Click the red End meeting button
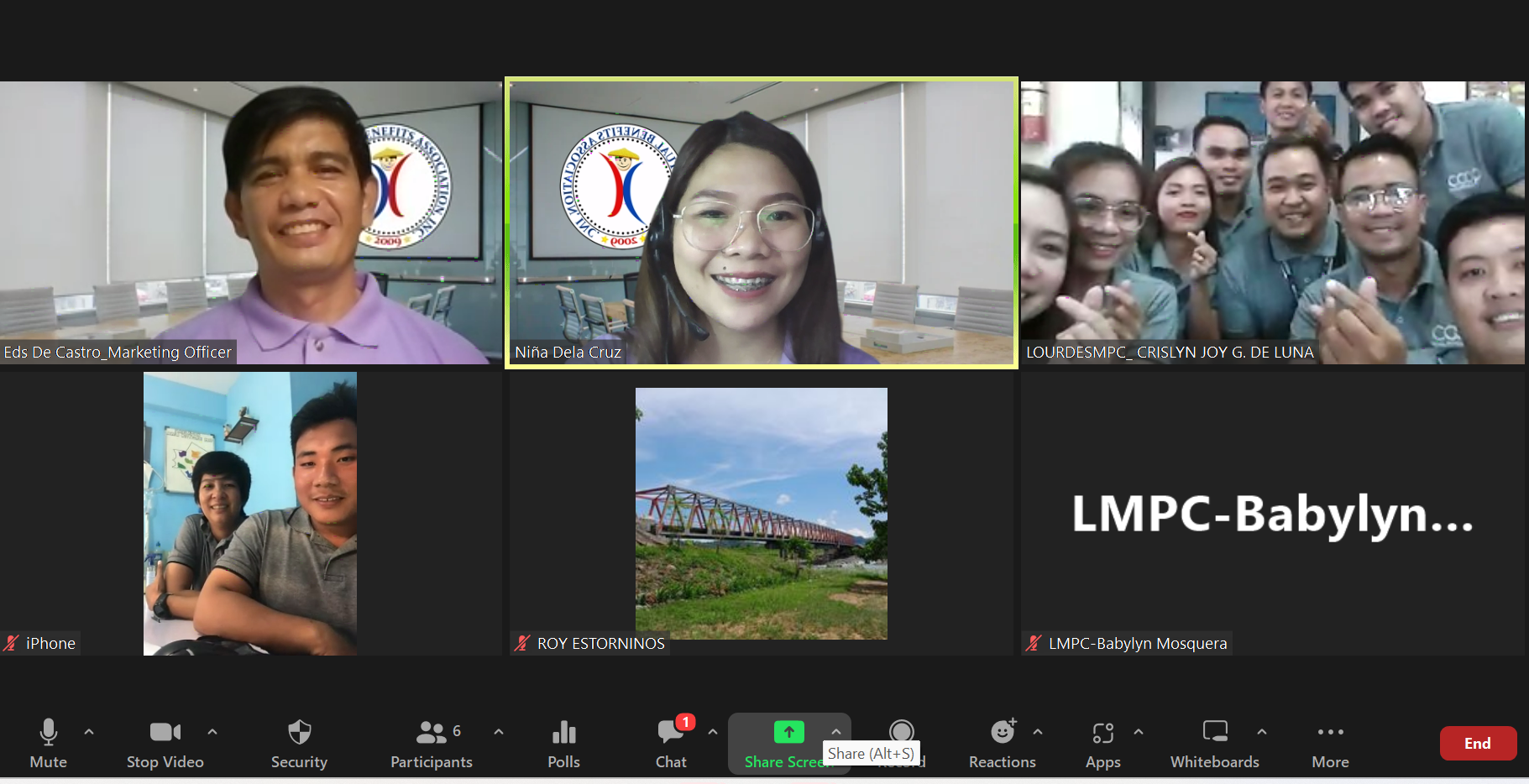Viewport: 1529px width, 784px height. coord(1478,744)
